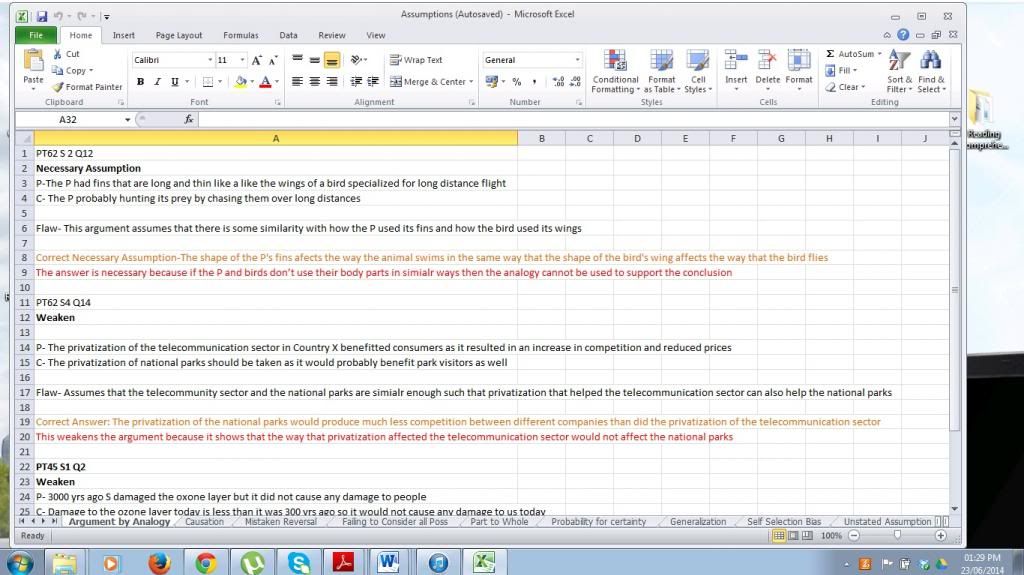The width and height of the screenshot is (1024, 575).
Task: Open the Causation worksheet tab
Action: [x=204, y=521]
